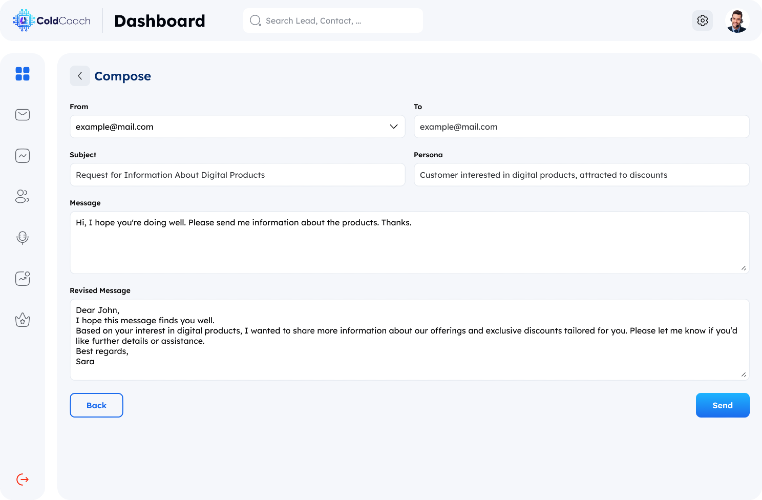Click the Persona input field
This screenshot has width=762, height=500.
pos(581,175)
